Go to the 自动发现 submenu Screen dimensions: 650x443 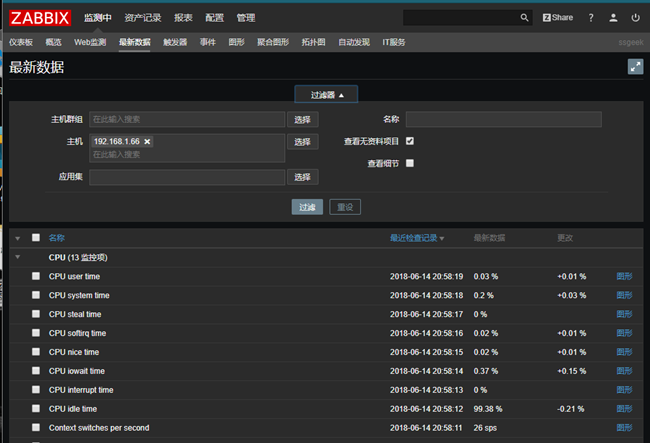tap(354, 42)
